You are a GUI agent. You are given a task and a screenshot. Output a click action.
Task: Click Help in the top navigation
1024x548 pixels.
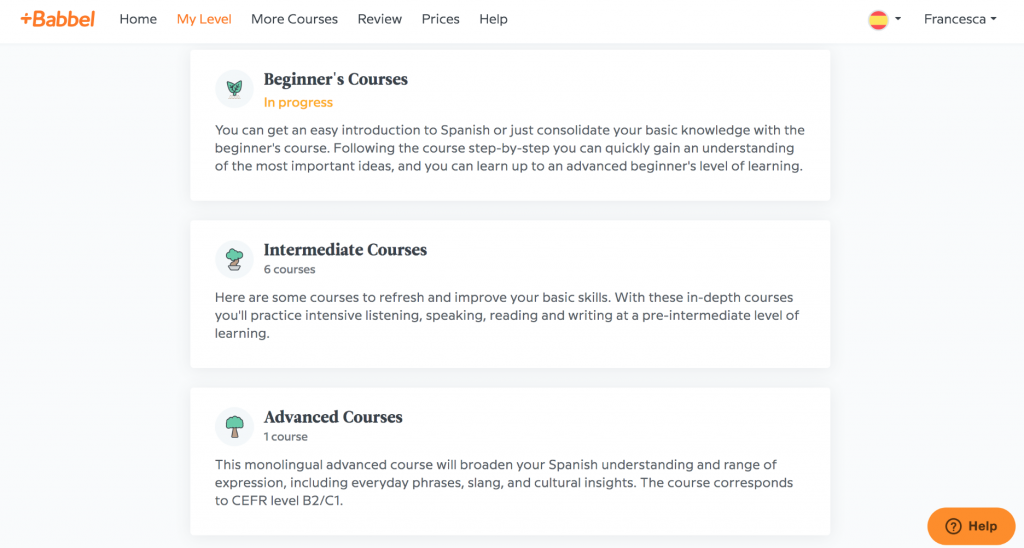pos(493,19)
